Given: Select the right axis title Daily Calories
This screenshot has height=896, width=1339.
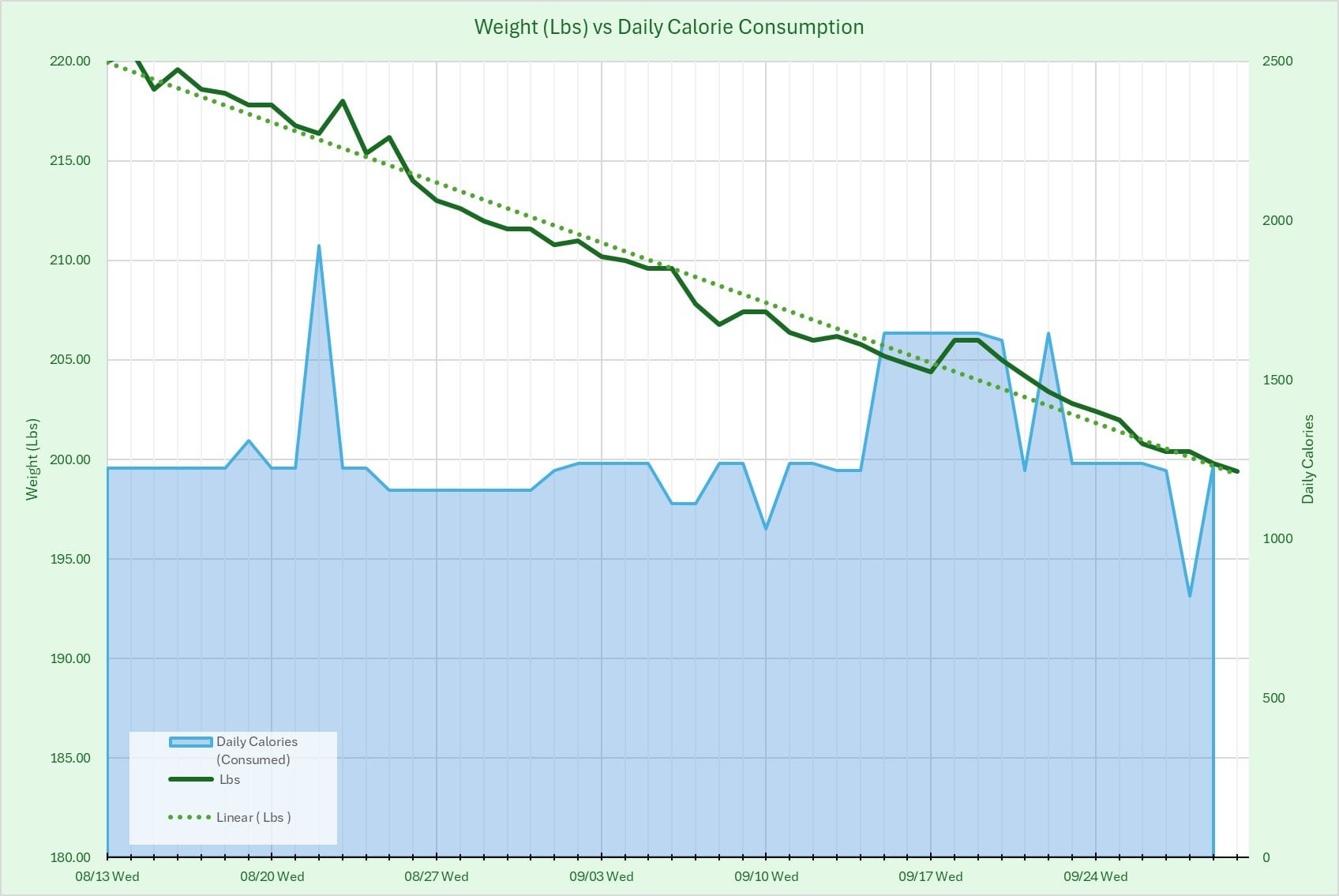Looking at the screenshot, I should point(1308,459).
